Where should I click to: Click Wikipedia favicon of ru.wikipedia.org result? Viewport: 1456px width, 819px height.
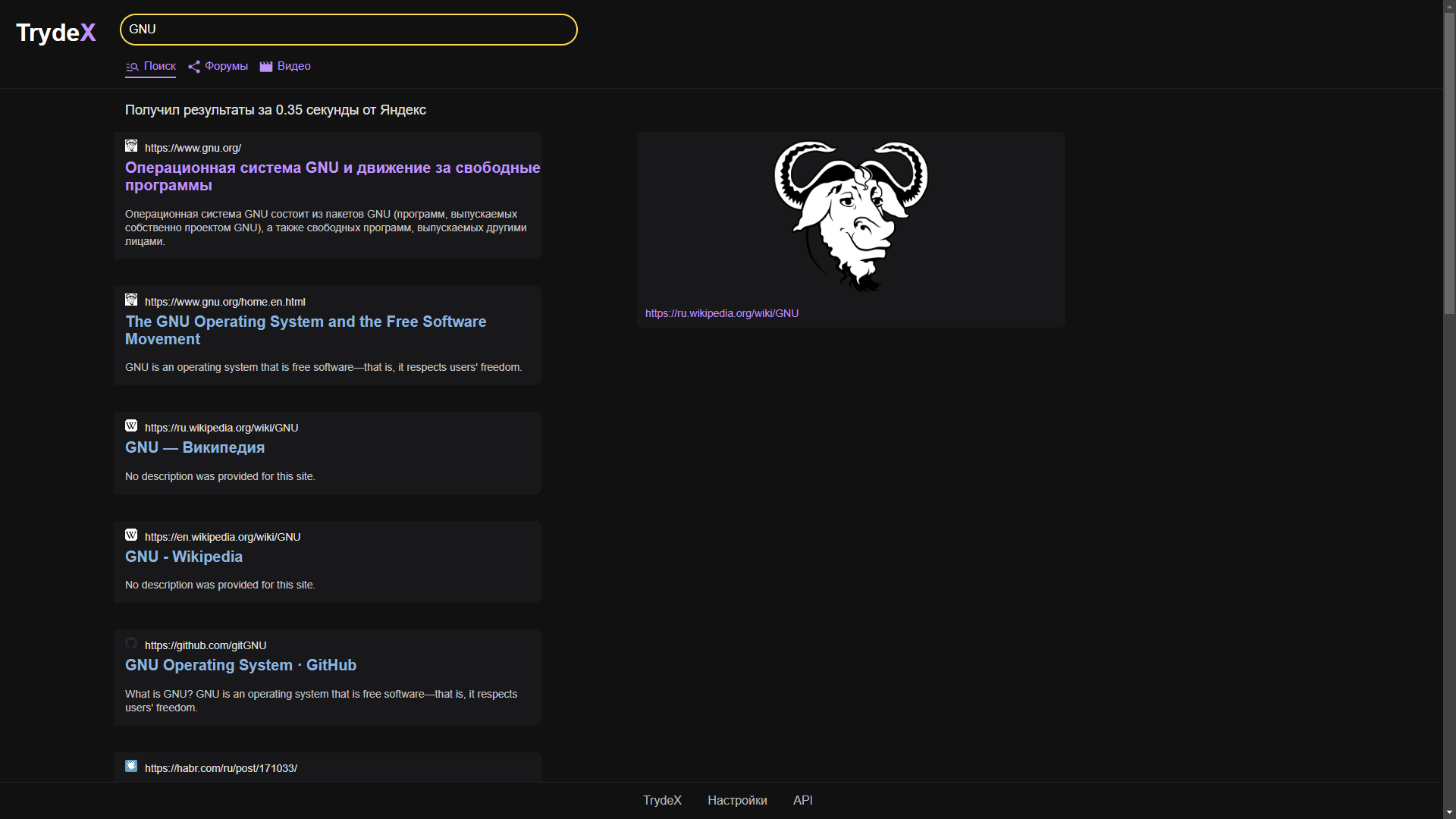131,426
